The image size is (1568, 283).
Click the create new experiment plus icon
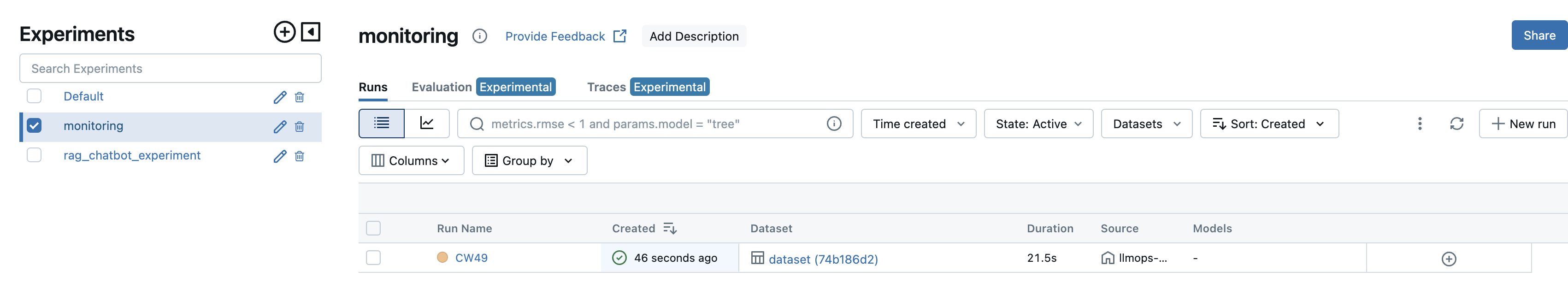point(283,32)
